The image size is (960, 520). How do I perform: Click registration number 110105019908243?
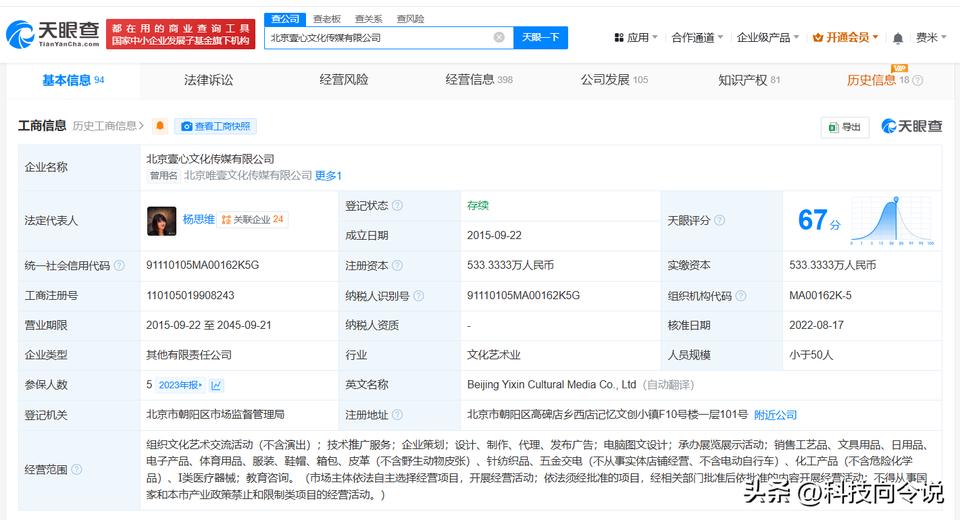[x=190, y=295]
